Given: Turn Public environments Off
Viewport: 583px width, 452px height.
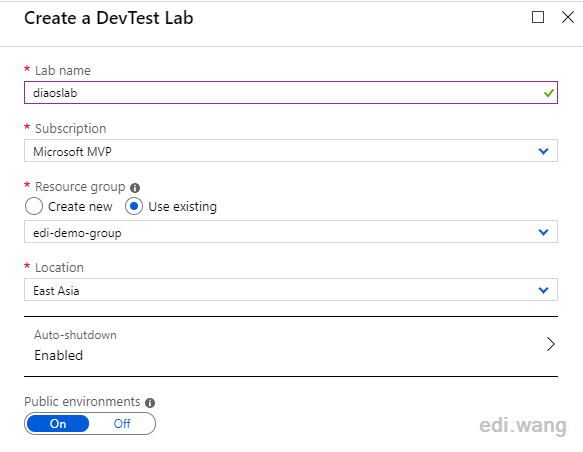Looking at the screenshot, I should [122, 424].
